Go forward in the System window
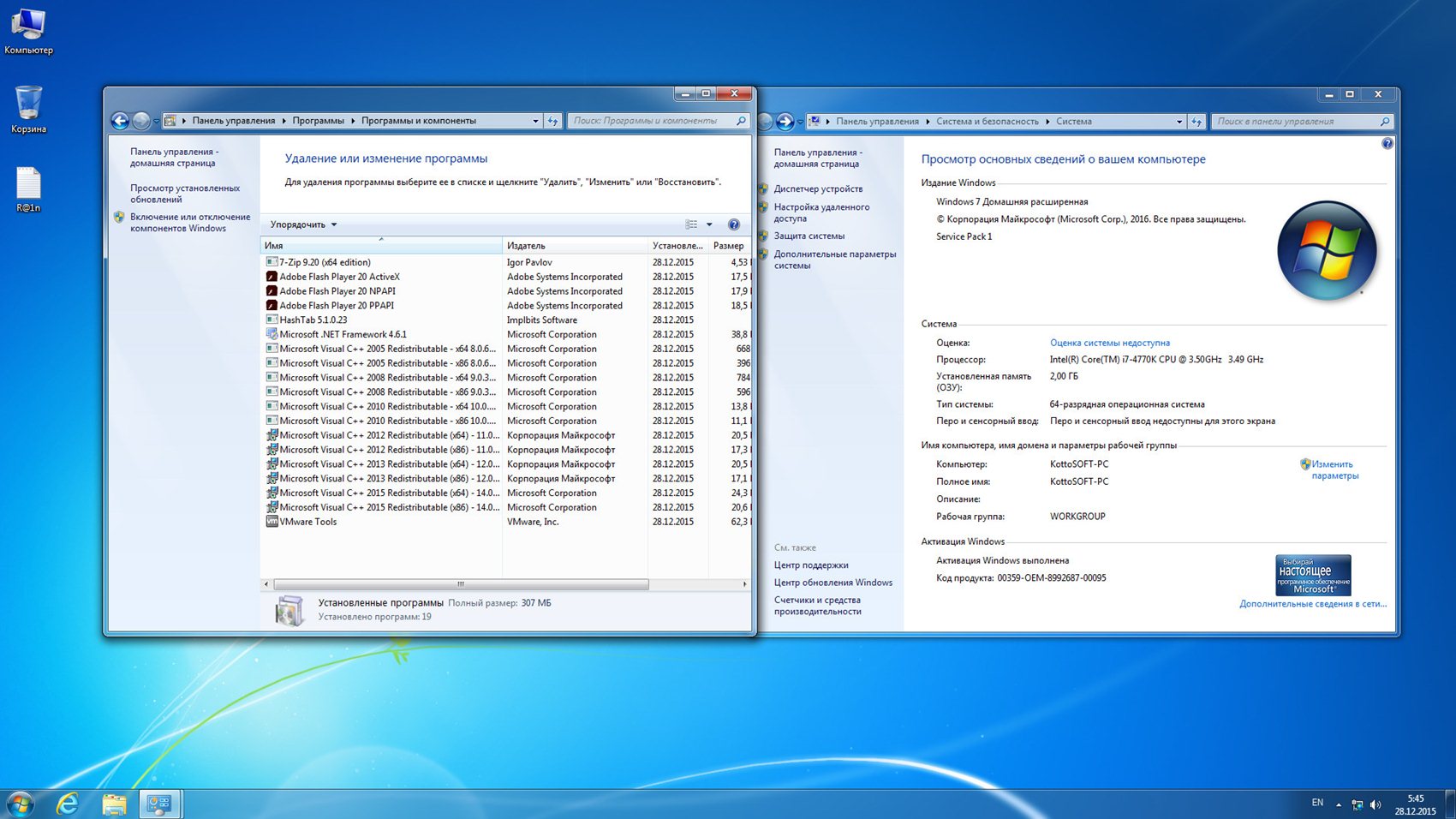This screenshot has width=1456, height=819. coord(785,122)
